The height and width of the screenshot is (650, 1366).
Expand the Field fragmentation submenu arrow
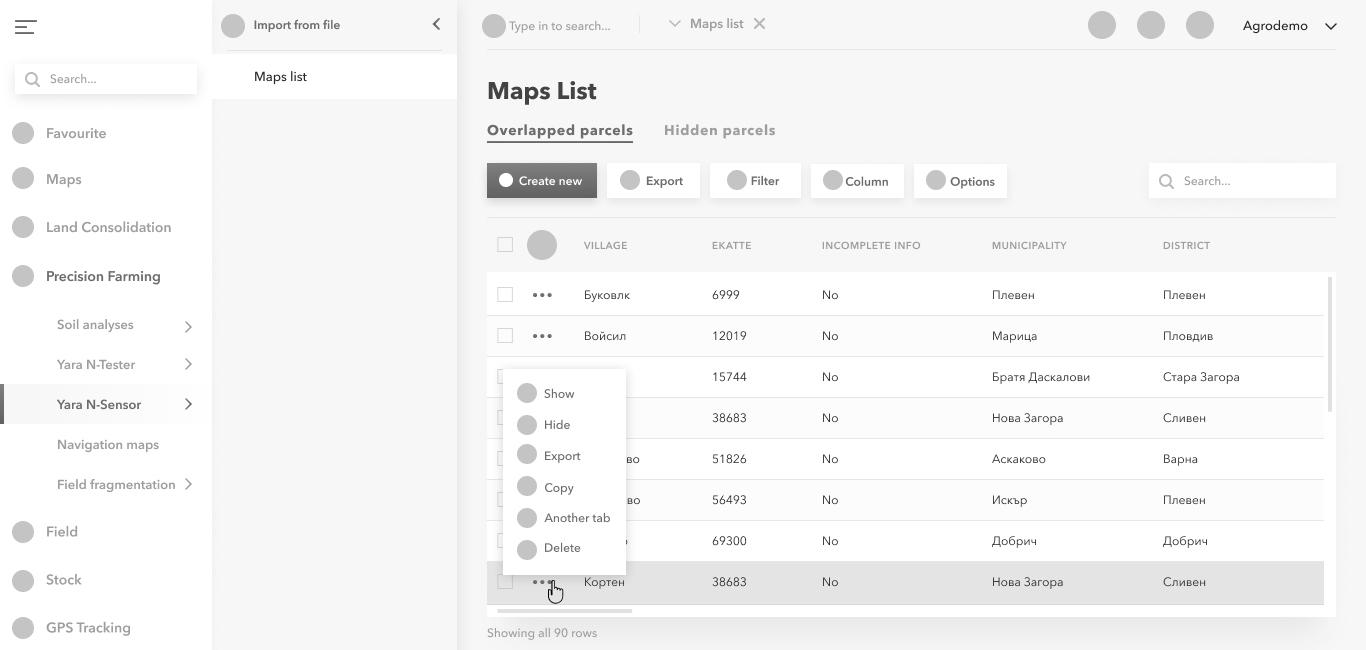click(188, 485)
